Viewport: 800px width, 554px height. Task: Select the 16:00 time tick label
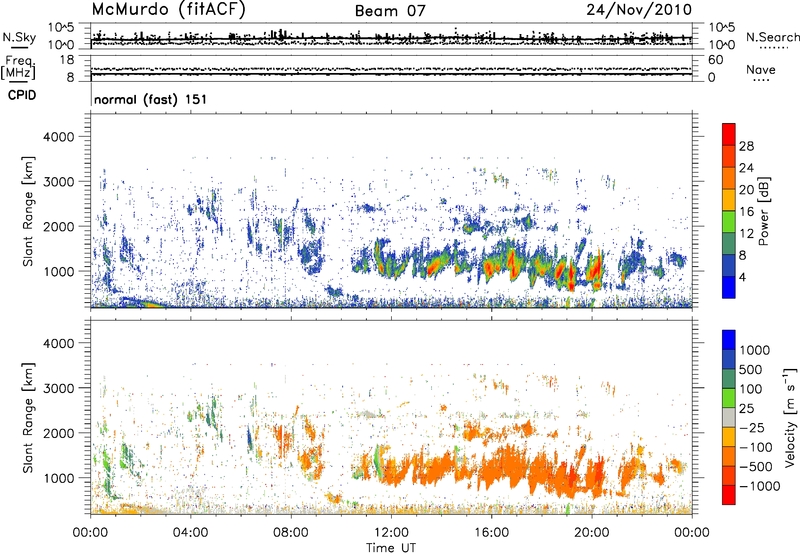pyautogui.click(x=491, y=533)
